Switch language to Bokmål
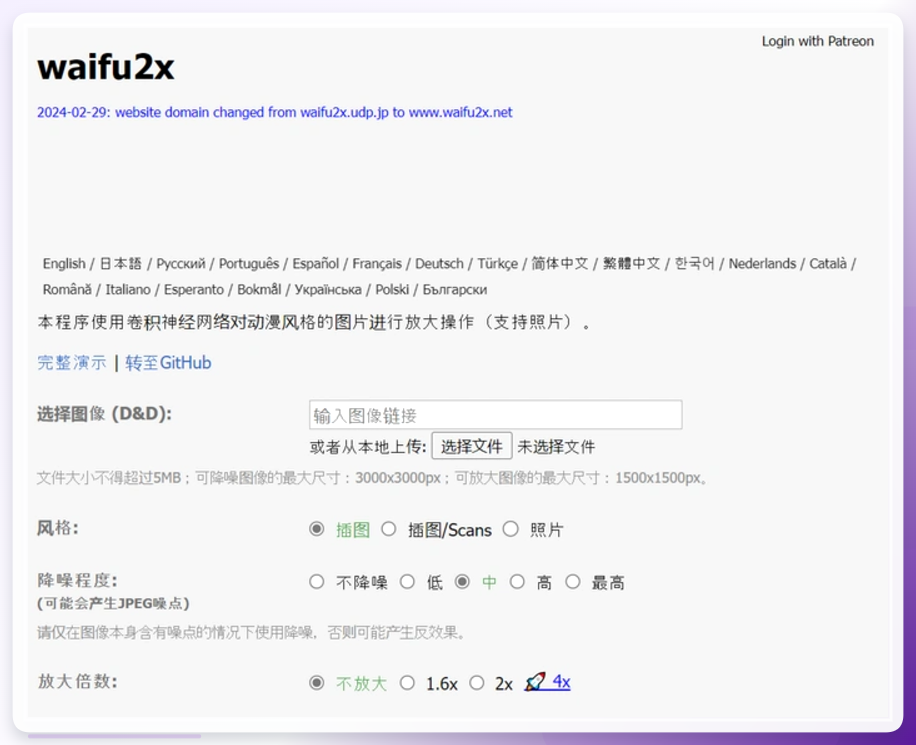Screen dimensions: 916x745 click(259, 289)
